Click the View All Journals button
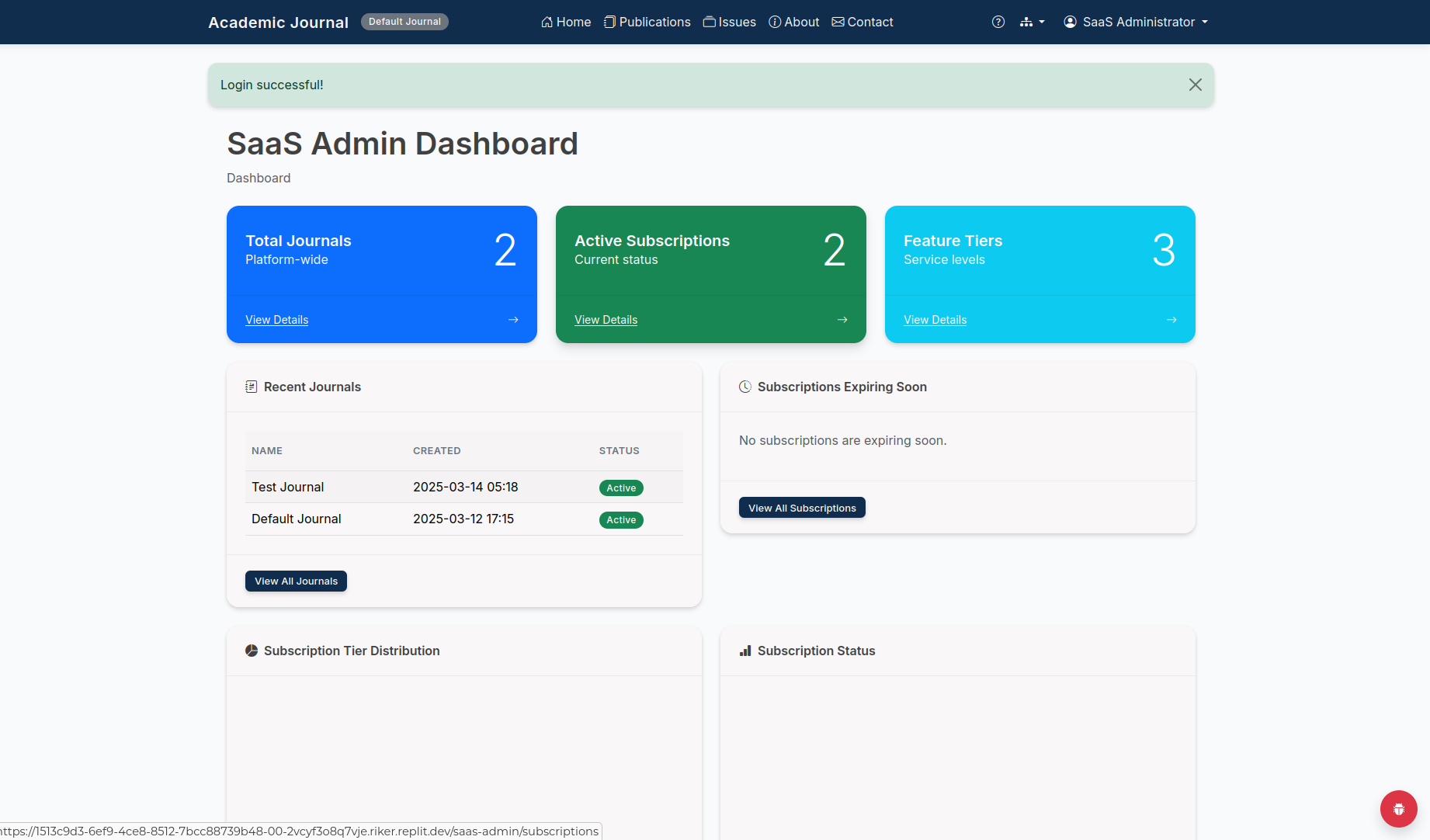The height and width of the screenshot is (840, 1430). coord(296,581)
